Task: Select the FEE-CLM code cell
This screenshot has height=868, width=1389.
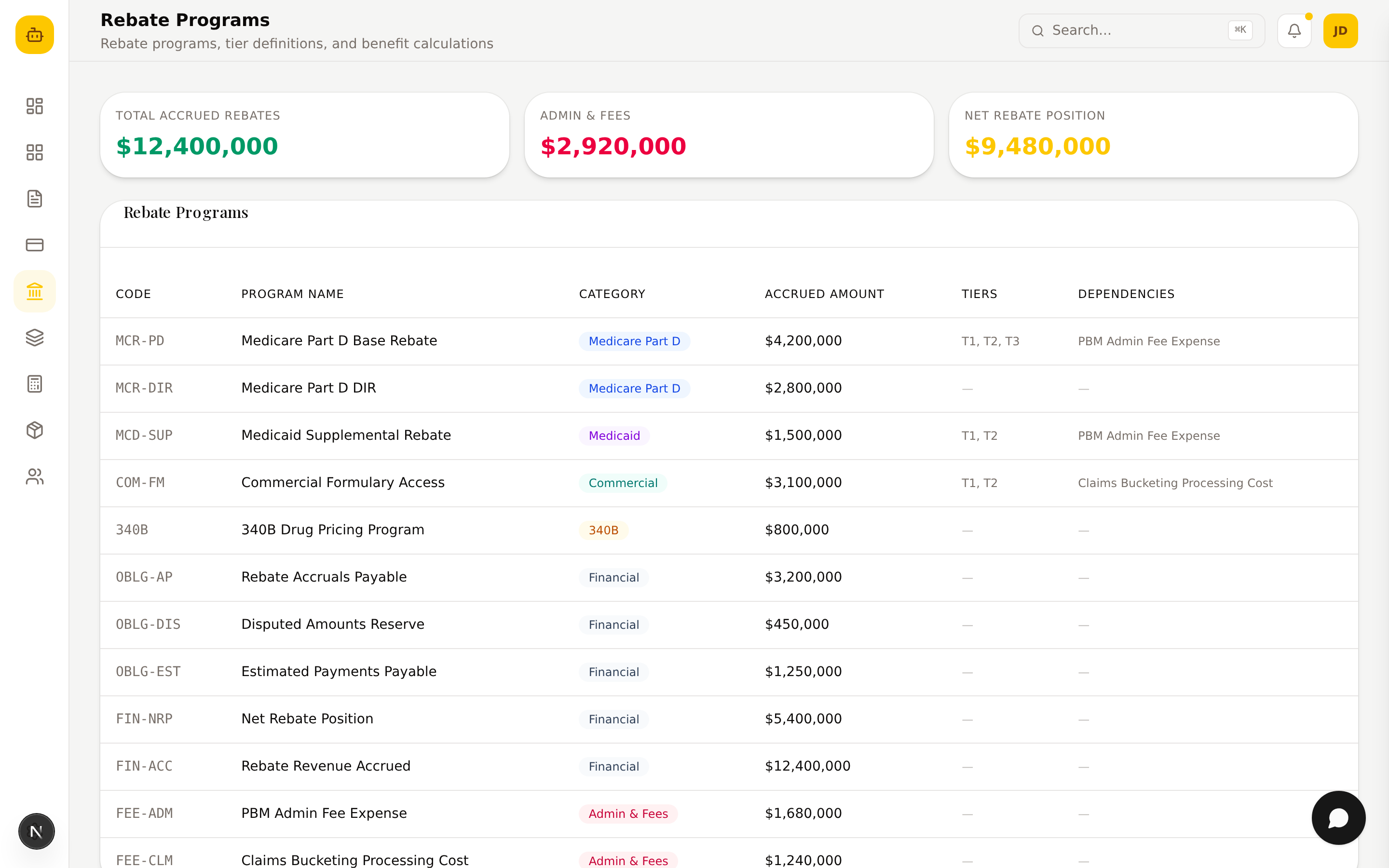Action: tap(144, 861)
